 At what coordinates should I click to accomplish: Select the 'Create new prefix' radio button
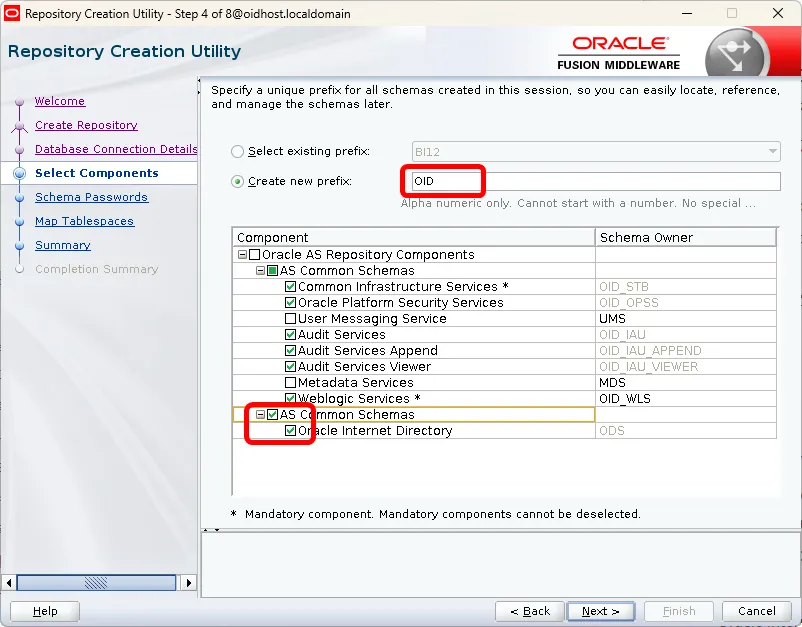(x=237, y=182)
